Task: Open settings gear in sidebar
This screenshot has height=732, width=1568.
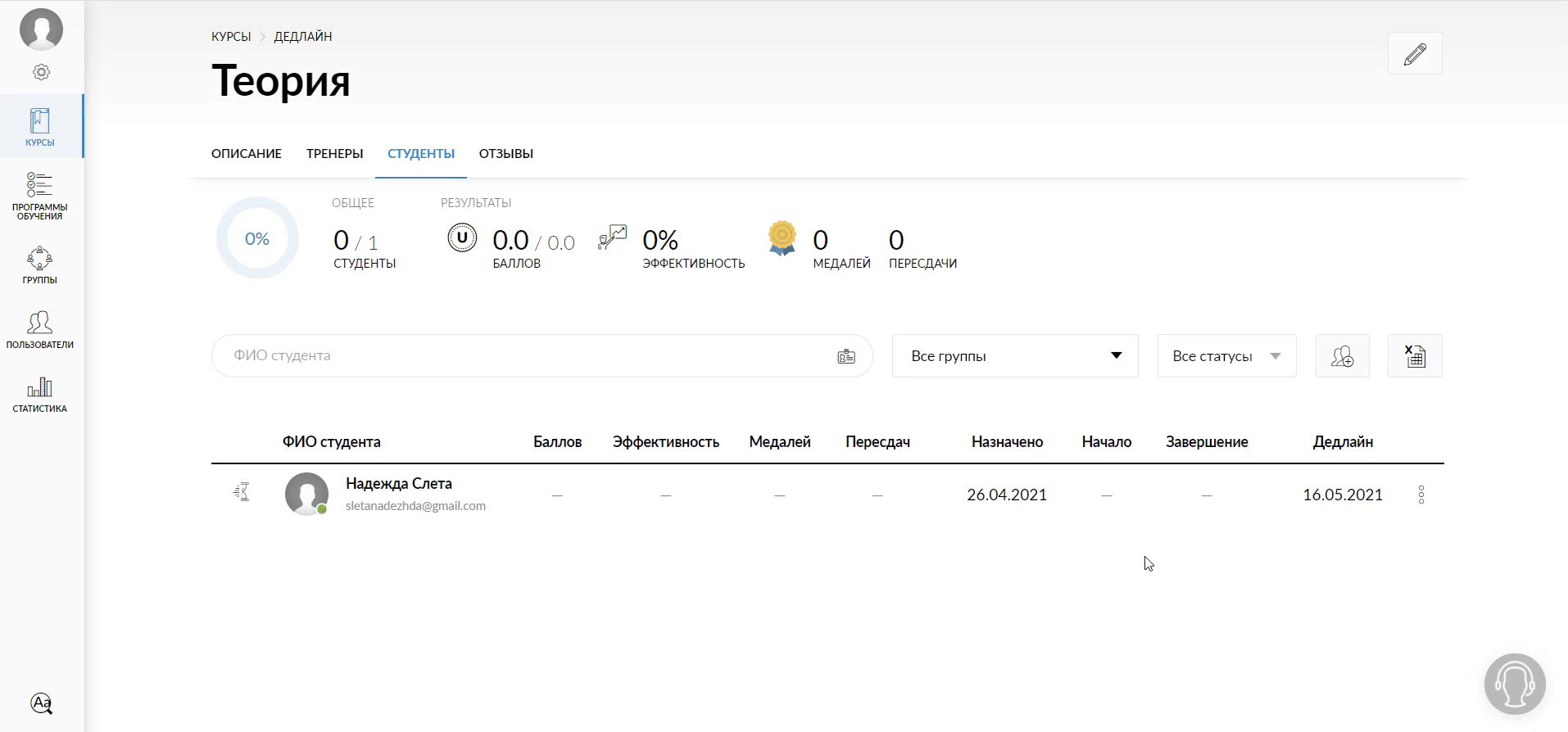Action: [41, 72]
